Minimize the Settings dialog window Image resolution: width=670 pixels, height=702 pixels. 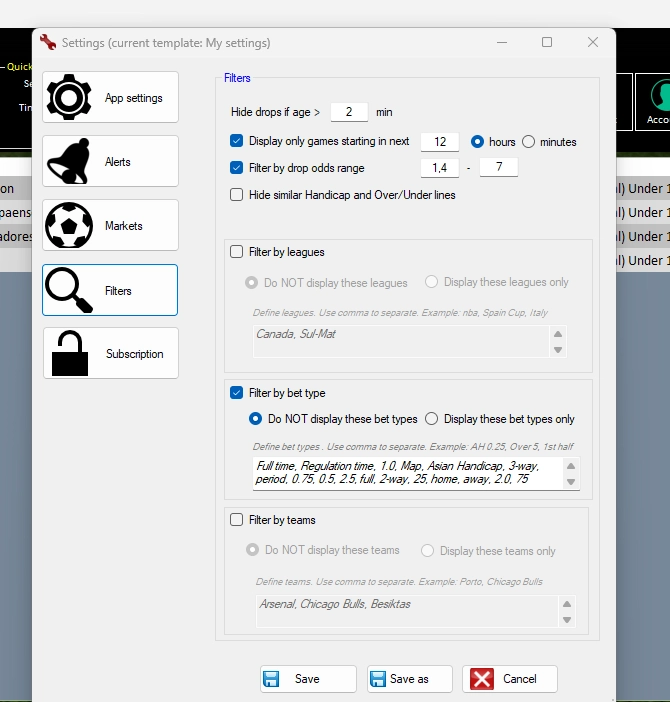502,42
